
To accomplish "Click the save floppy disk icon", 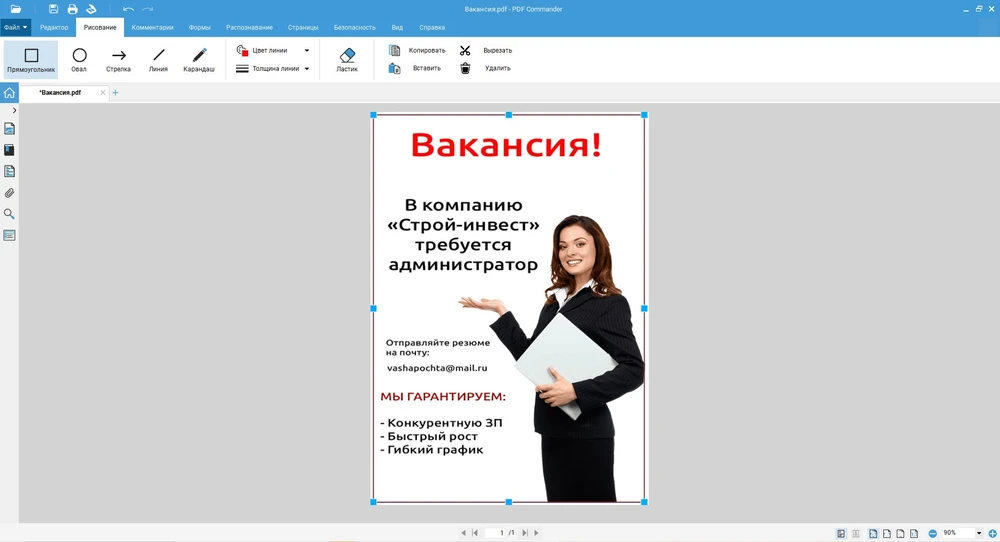I will [54, 9].
